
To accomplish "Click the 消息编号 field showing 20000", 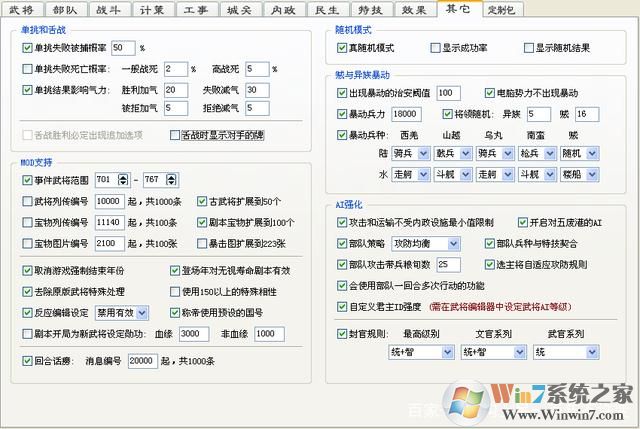I will 142,360.
